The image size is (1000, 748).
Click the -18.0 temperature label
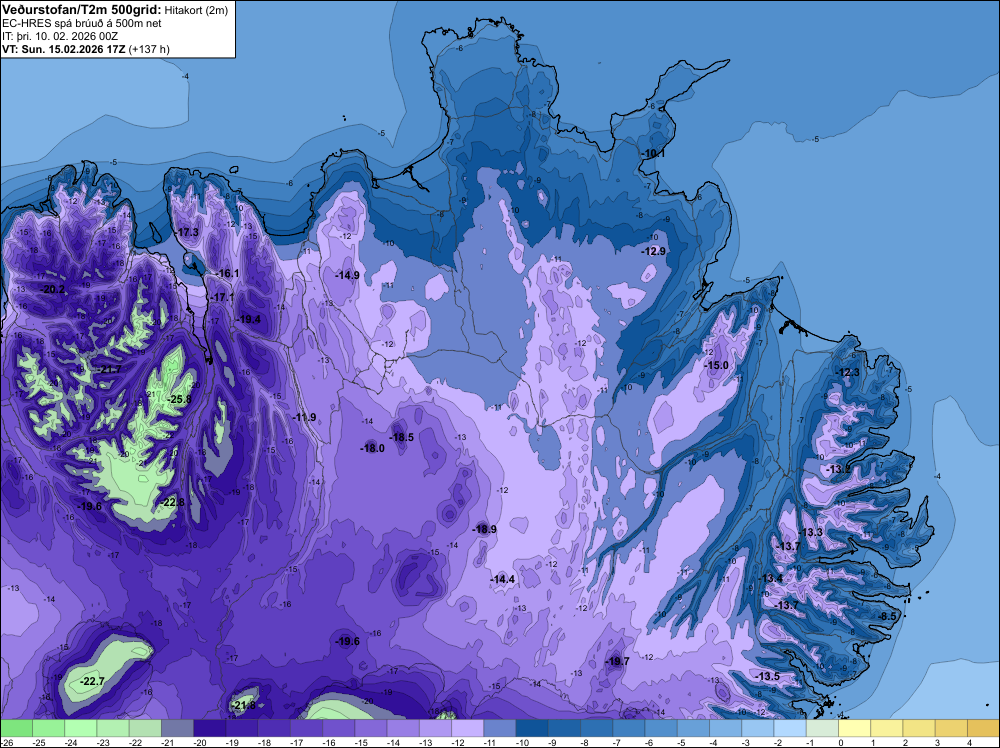(x=373, y=448)
